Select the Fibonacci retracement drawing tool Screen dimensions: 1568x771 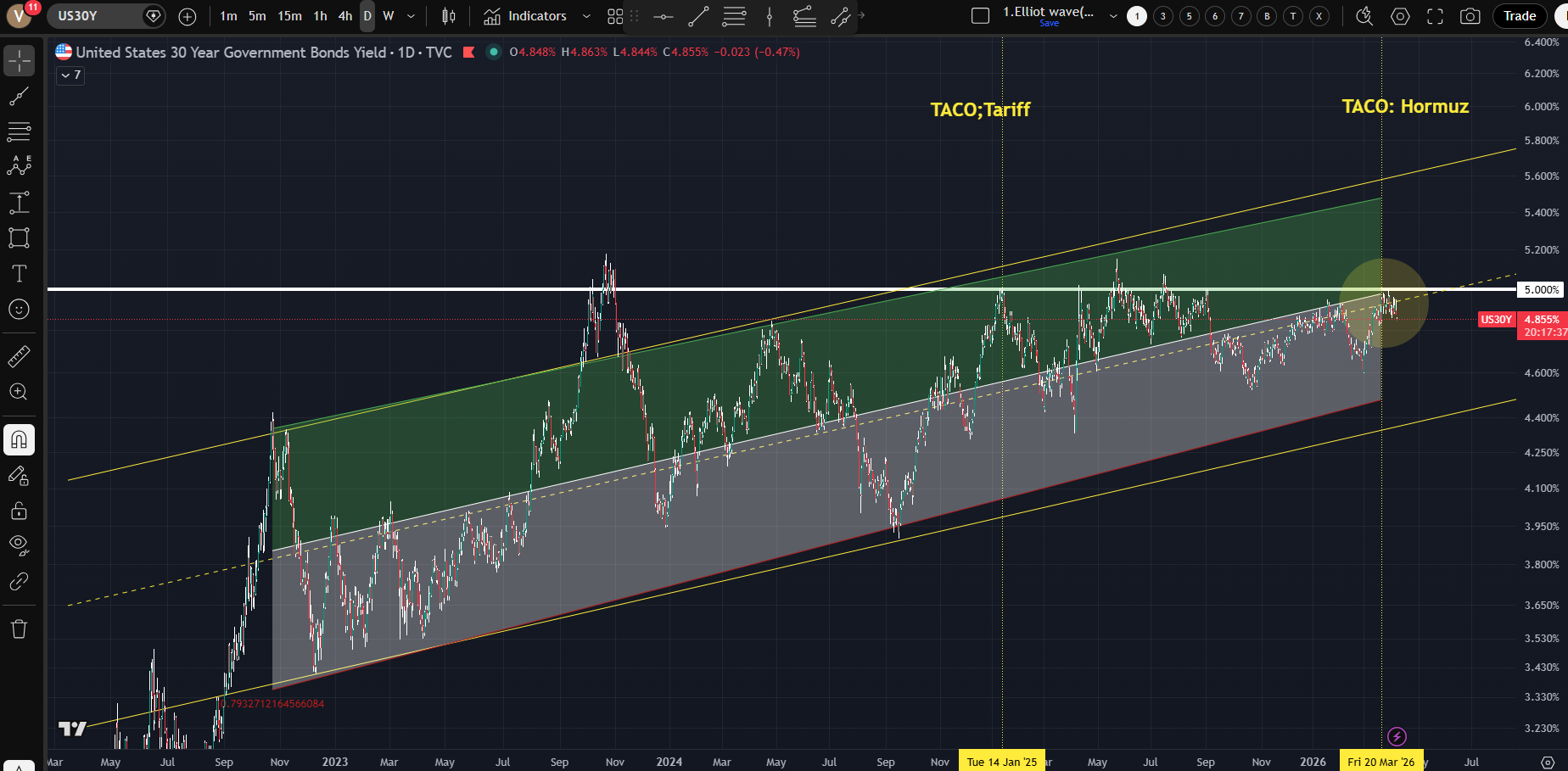(x=19, y=131)
